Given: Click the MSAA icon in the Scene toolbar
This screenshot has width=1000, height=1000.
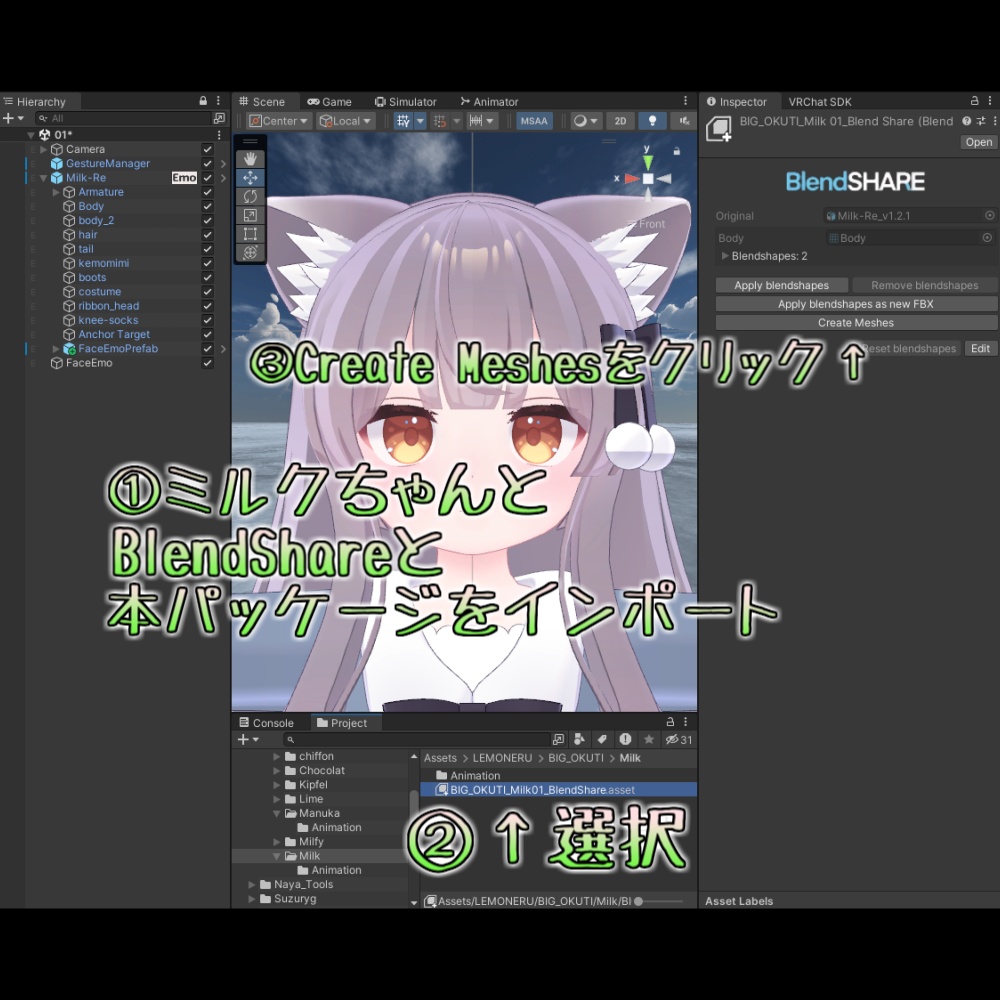Looking at the screenshot, I should pos(533,120).
